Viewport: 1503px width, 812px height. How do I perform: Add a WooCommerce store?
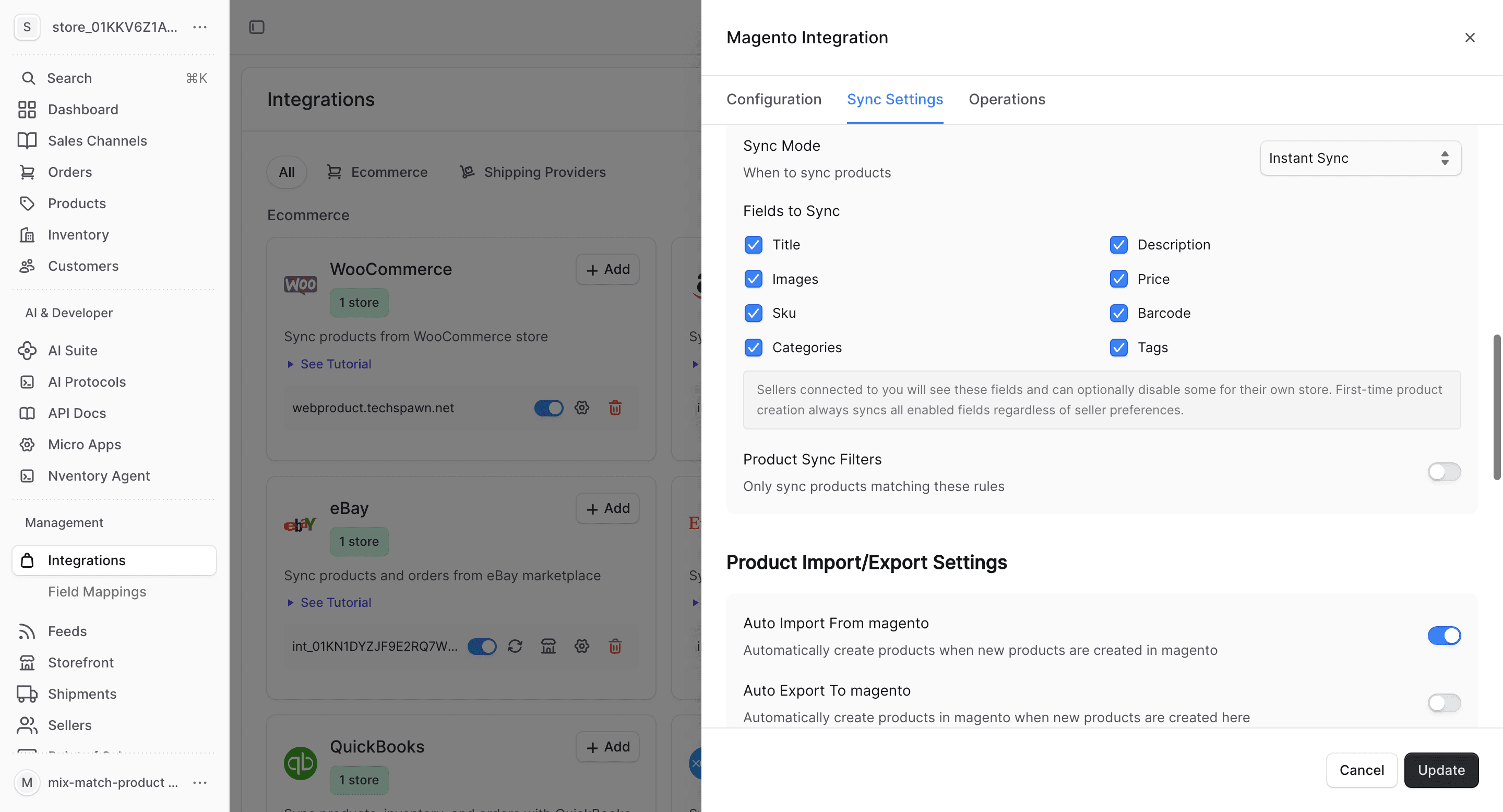[x=607, y=269]
